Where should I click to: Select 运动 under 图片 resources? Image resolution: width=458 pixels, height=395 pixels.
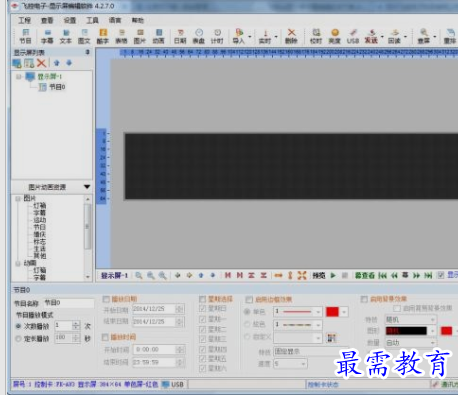pos(40,220)
